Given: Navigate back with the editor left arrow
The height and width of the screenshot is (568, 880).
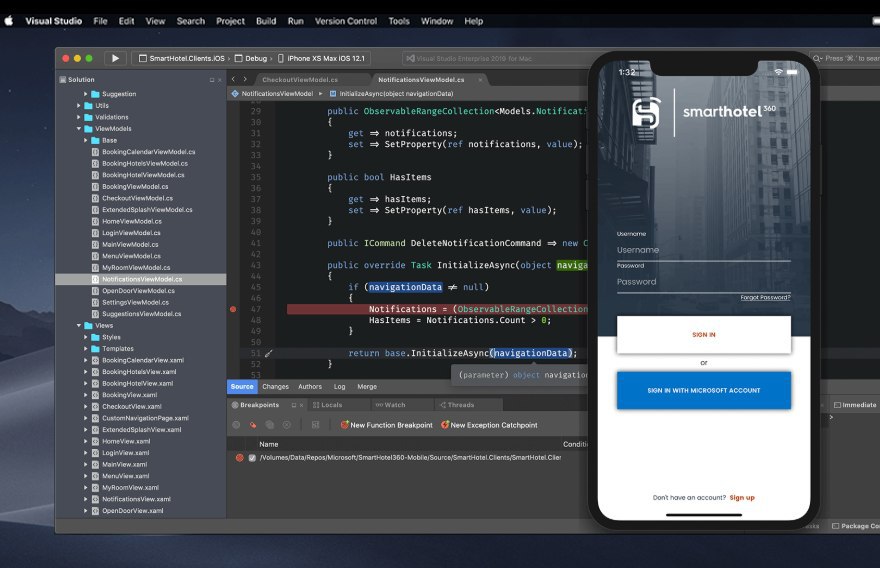Looking at the screenshot, I should coord(233,79).
